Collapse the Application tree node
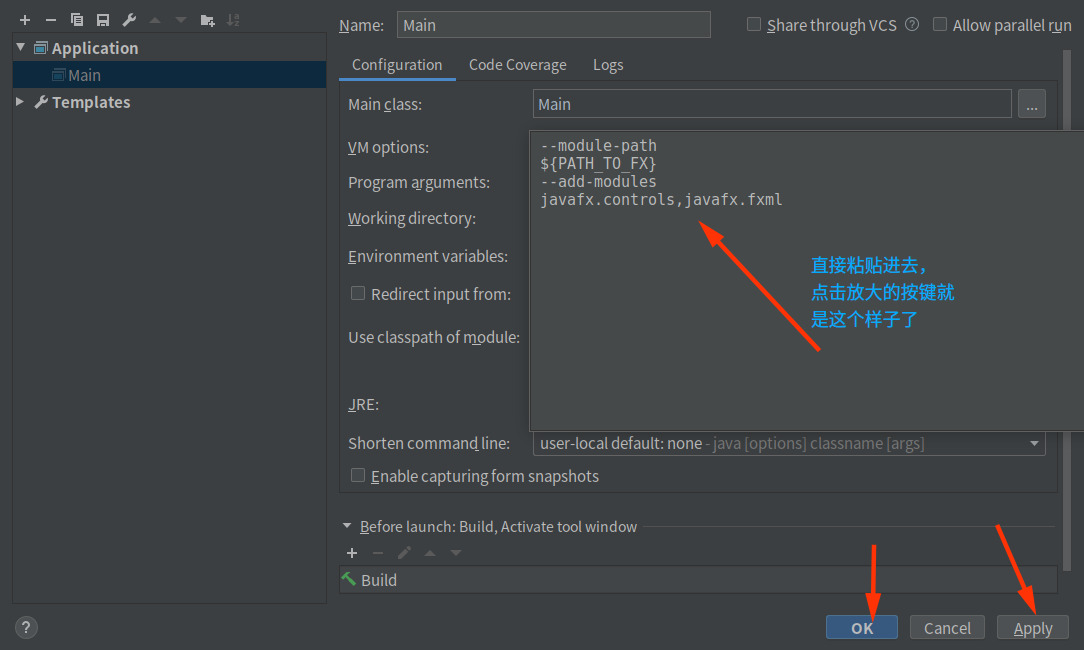This screenshot has height=650, width=1084. point(20,47)
